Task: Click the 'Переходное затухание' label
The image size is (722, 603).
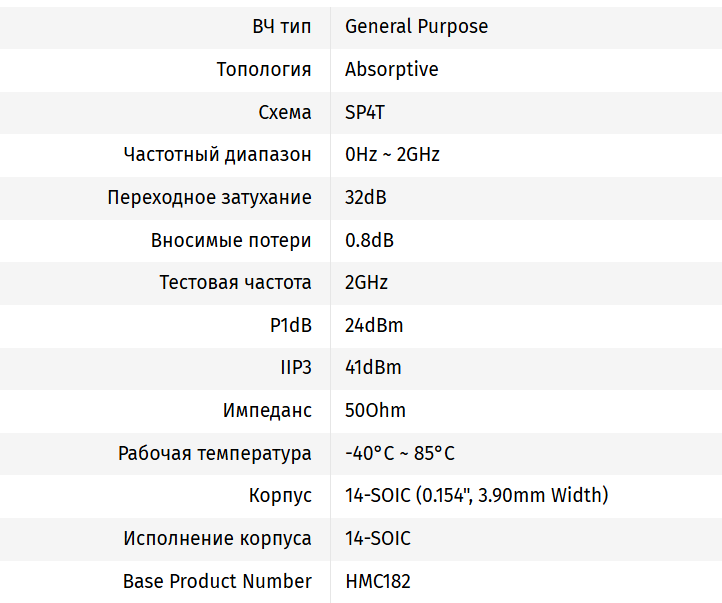Action: pyautogui.click(x=209, y=198)
